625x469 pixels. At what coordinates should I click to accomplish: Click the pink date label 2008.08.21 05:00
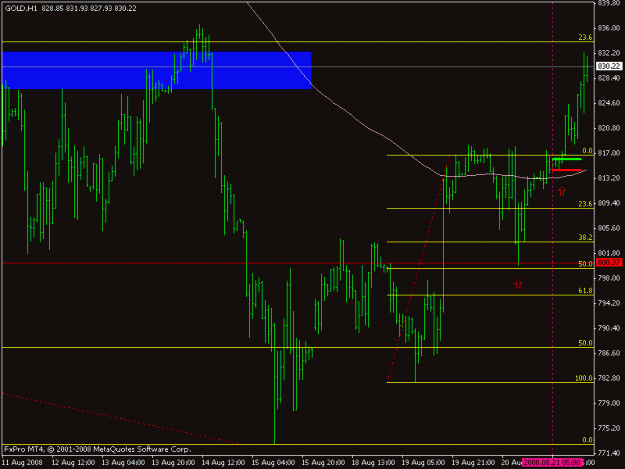pos(552,463)
